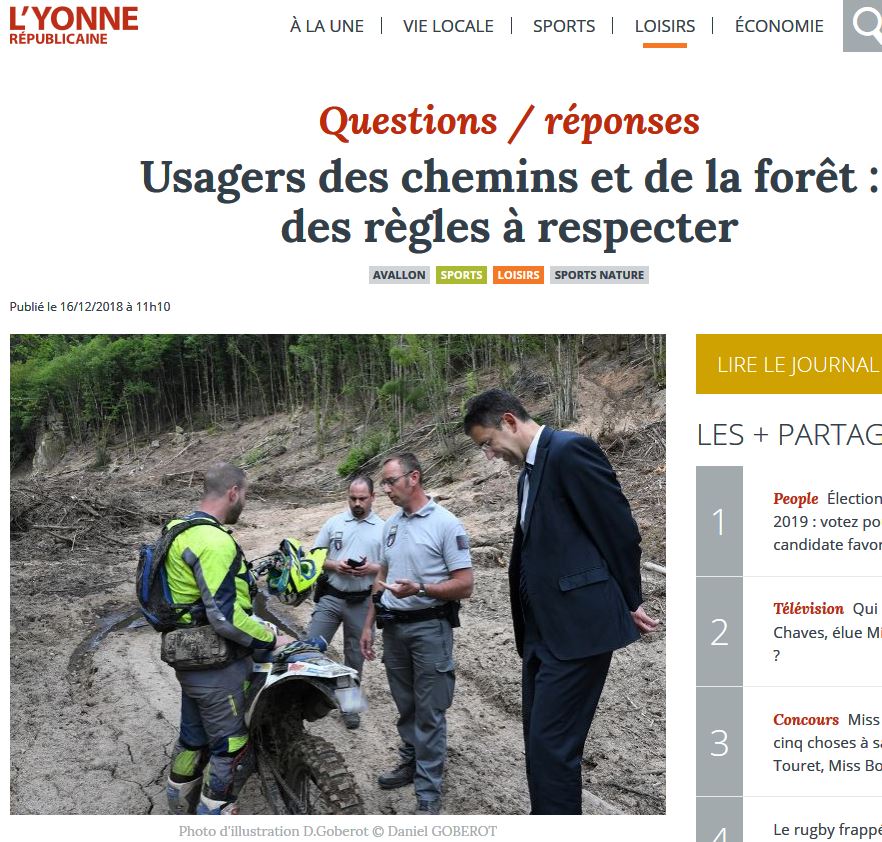Open the À LA UNE menu

tap(327, 26)
